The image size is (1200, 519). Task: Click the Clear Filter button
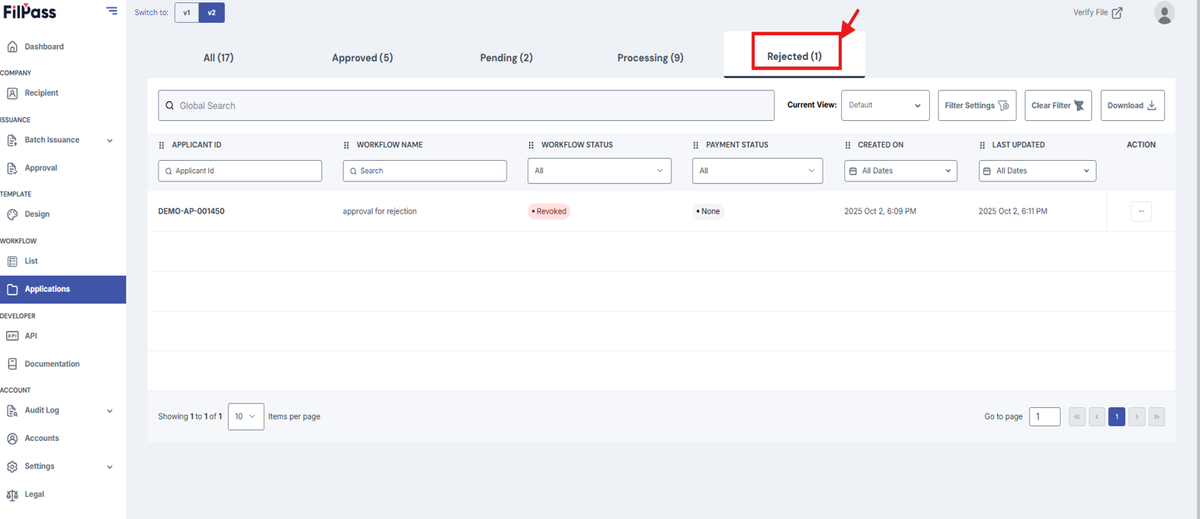(1058, 105)
